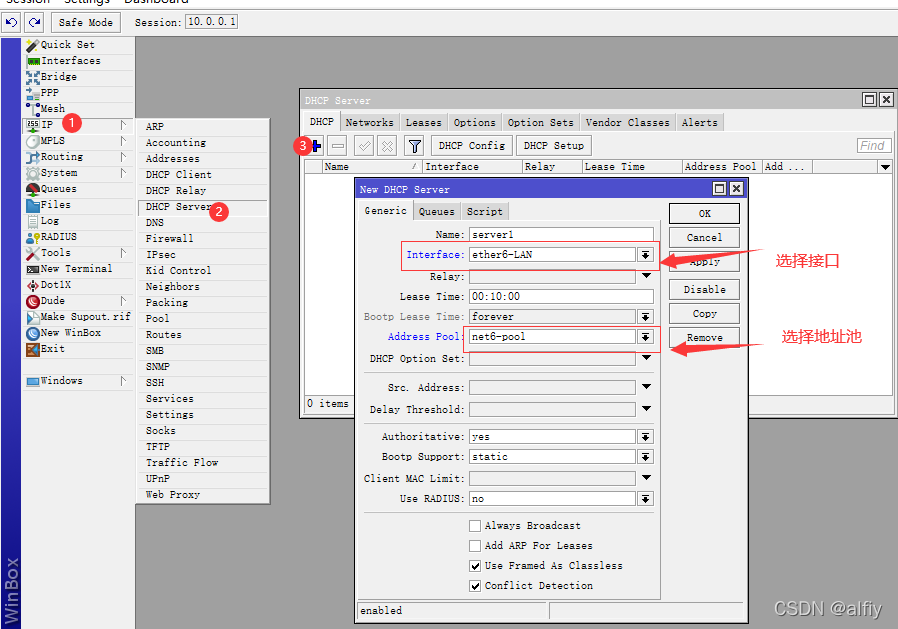Open DHCP Server column selector dropdown
This screenshot has height=629, width=898.
(x=885, y=167)
